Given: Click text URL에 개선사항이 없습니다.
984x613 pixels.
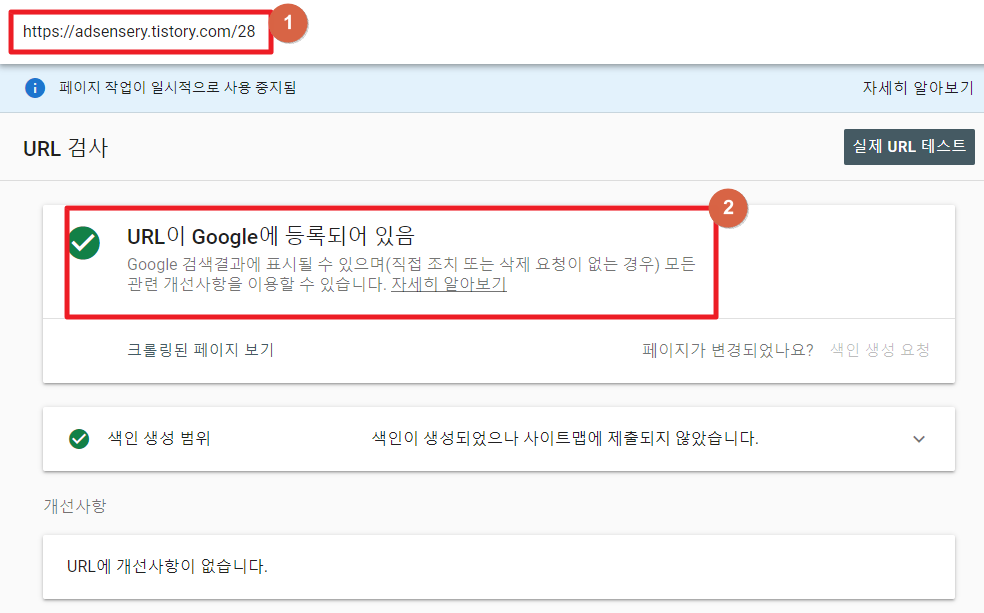Looking at the screenshot, I should coord(168,566).
